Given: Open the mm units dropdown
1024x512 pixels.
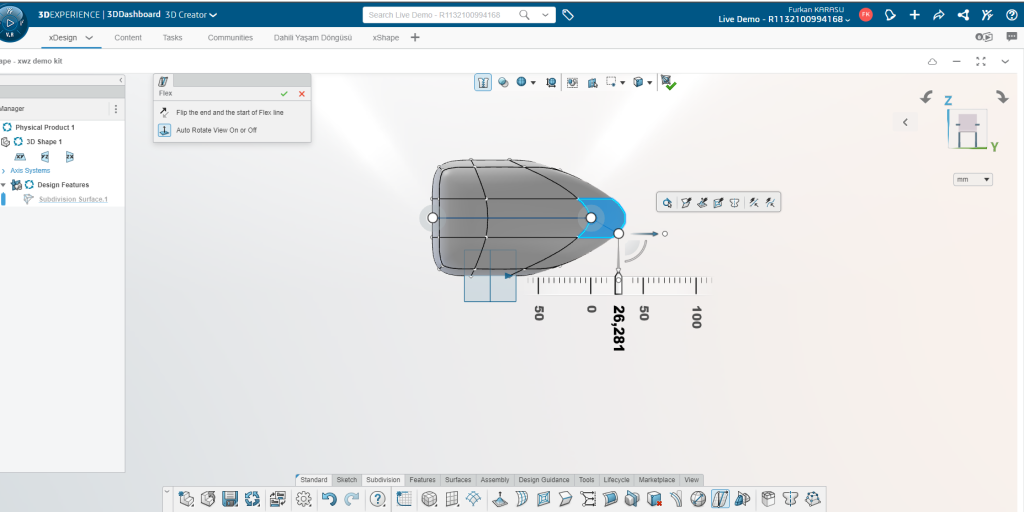Looking at the screenshot, I should [x=973, y=179].
